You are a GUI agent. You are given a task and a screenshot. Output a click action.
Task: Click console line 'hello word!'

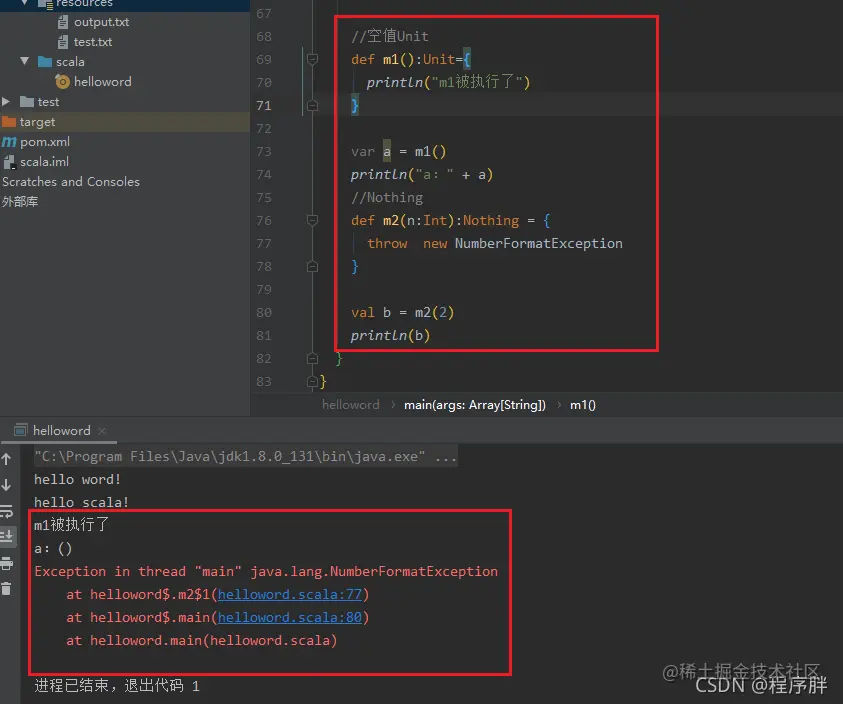point(77,480)
